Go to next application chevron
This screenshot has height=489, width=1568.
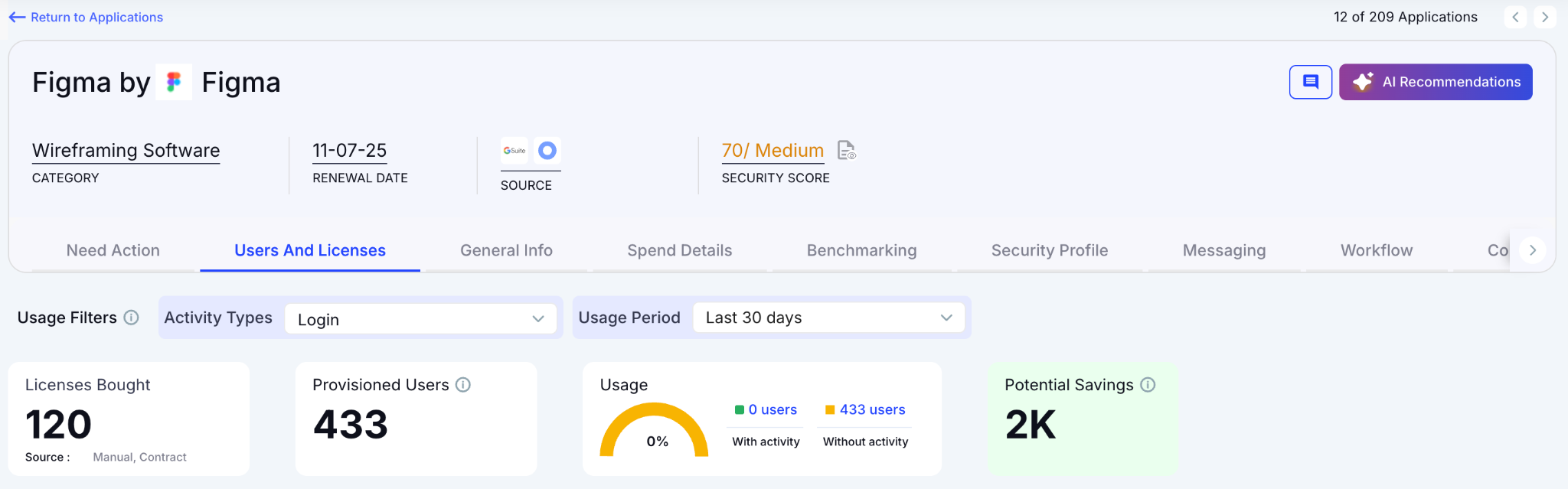(1545, 17)
